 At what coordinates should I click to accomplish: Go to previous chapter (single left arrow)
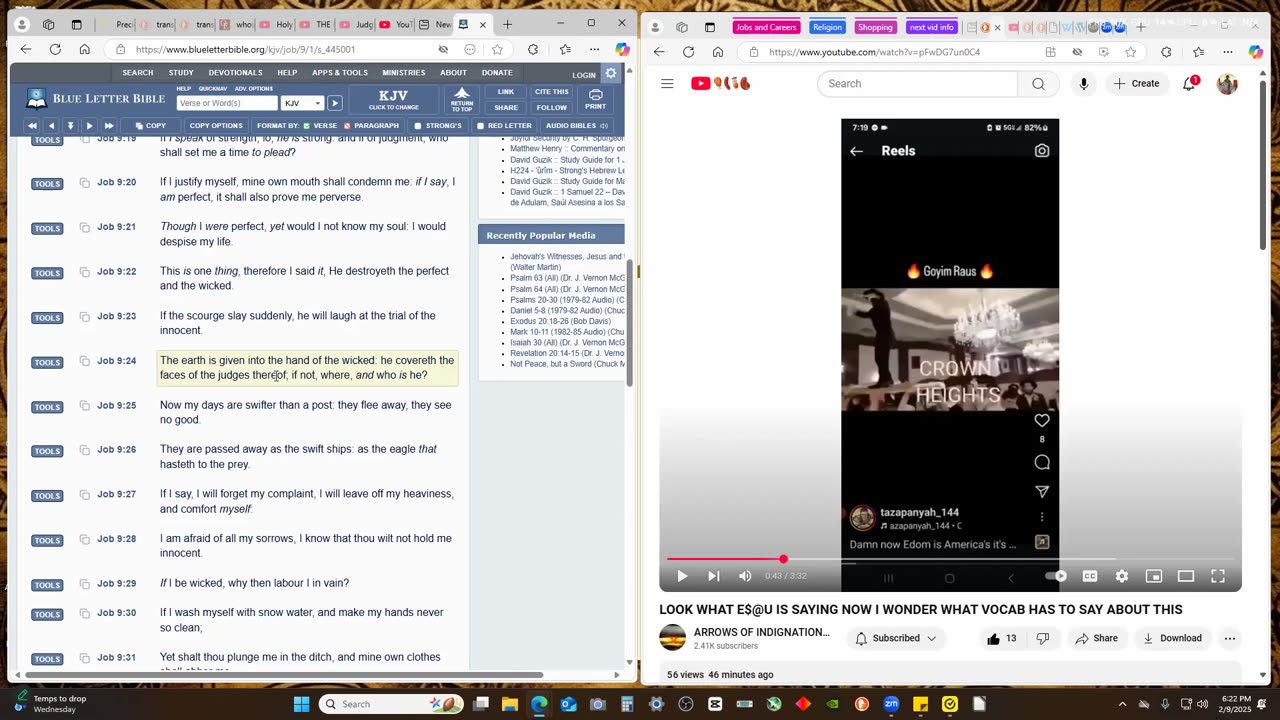coord(51,126)
